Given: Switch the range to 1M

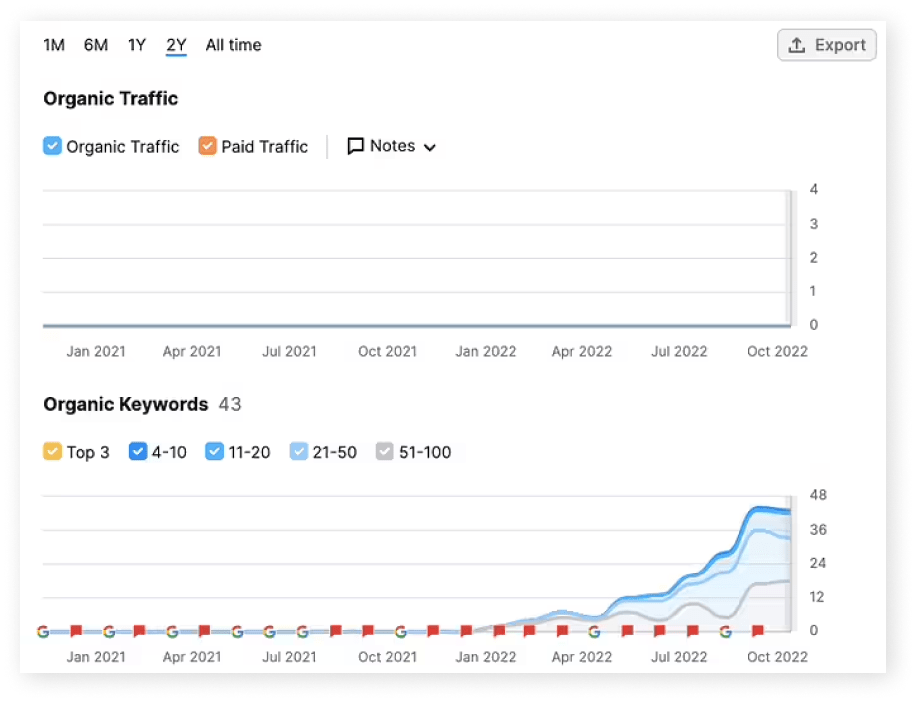Looking at the screenshot, I should (x=54, y=45).
